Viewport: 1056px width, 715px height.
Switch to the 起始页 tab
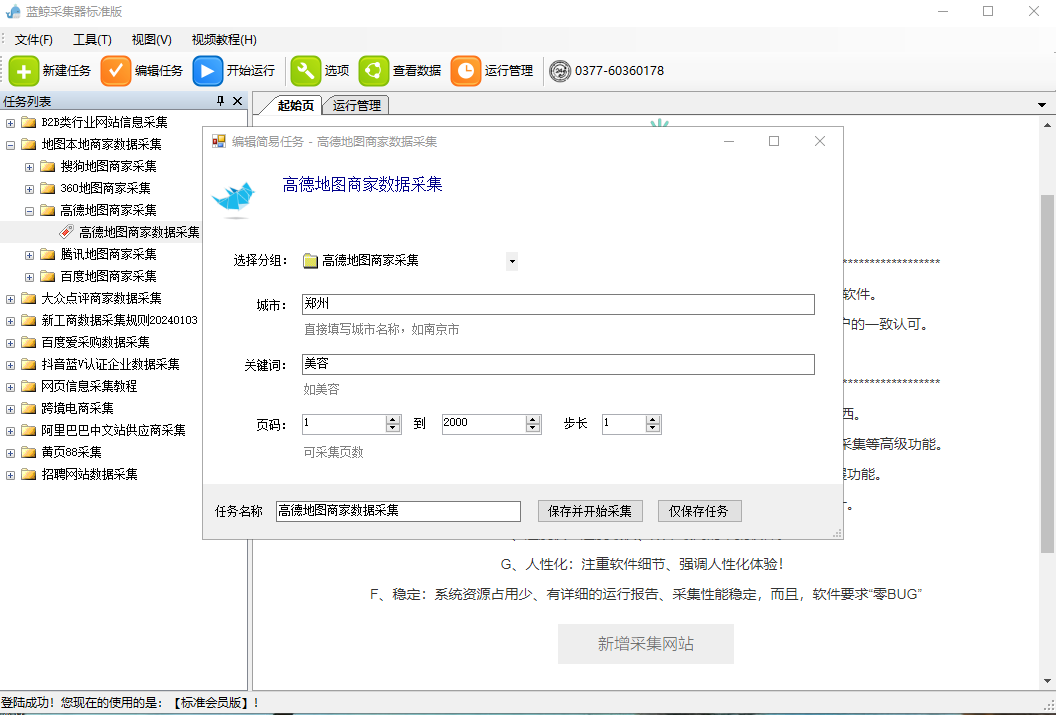pyautogui.click(x=295, y=106)
